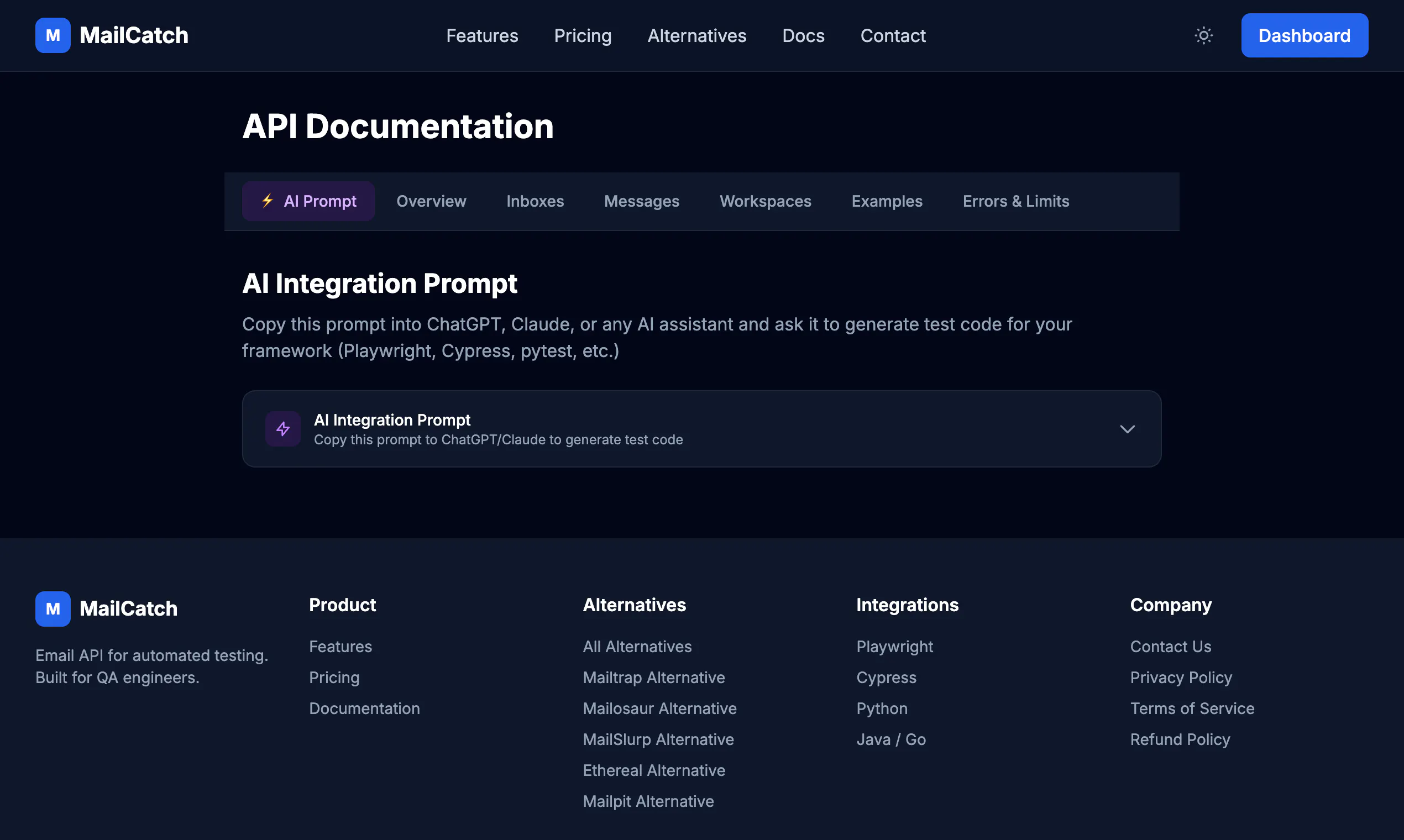Switch to the Inboxes tab
Screen dimensions: 1404x840
[535, 201]
